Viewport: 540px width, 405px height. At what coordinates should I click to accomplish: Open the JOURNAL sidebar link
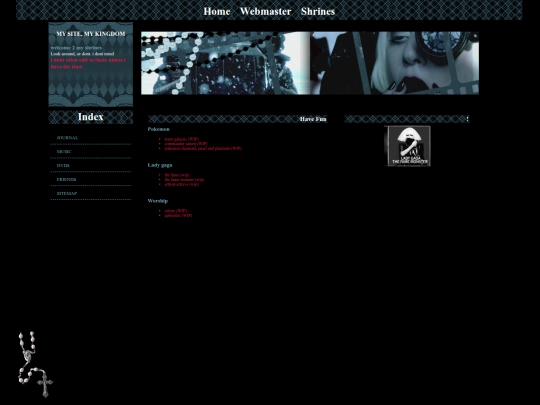click(x=67, y=138)
